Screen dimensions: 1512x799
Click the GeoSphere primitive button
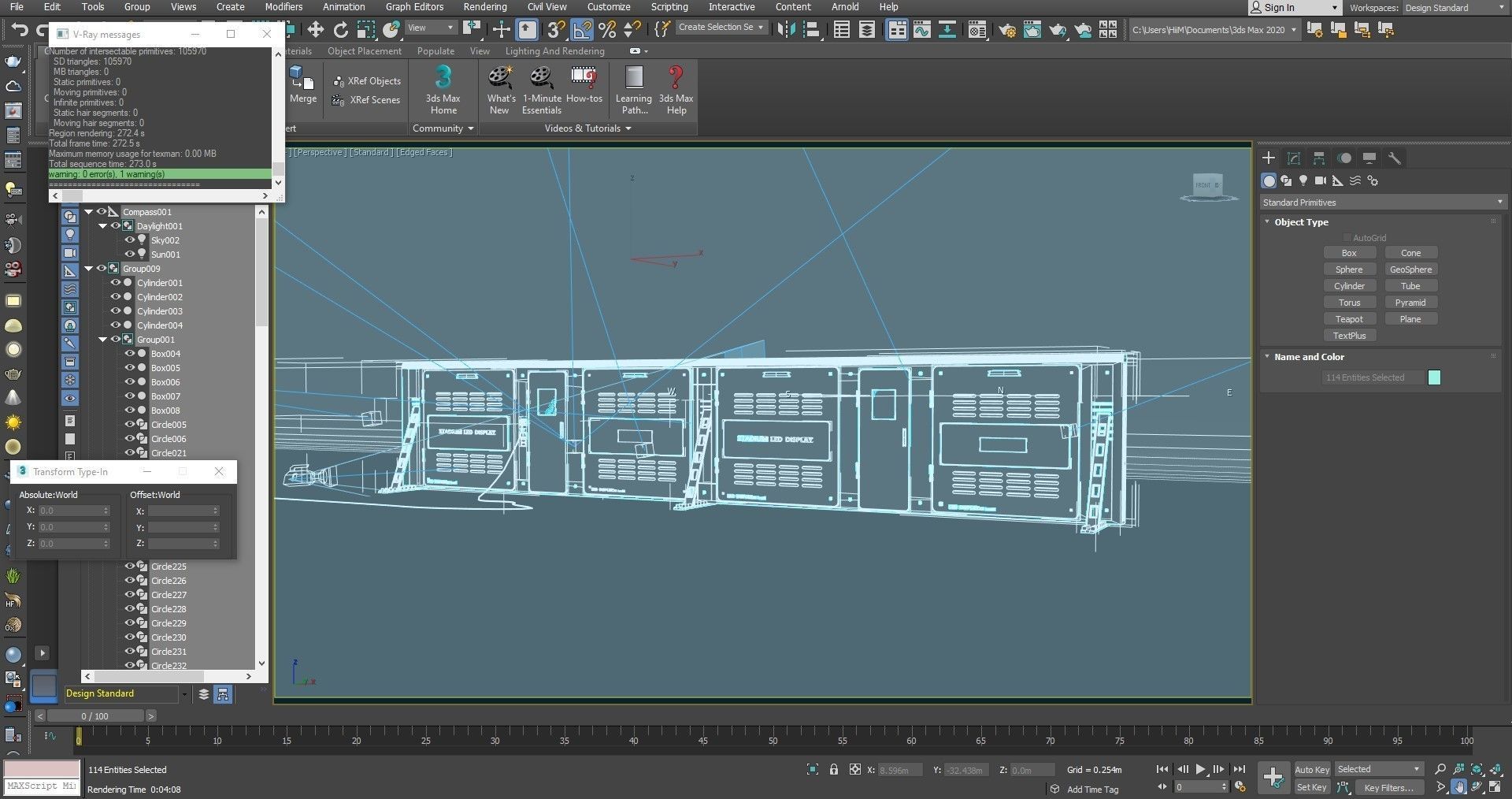tap(1410, 269)
